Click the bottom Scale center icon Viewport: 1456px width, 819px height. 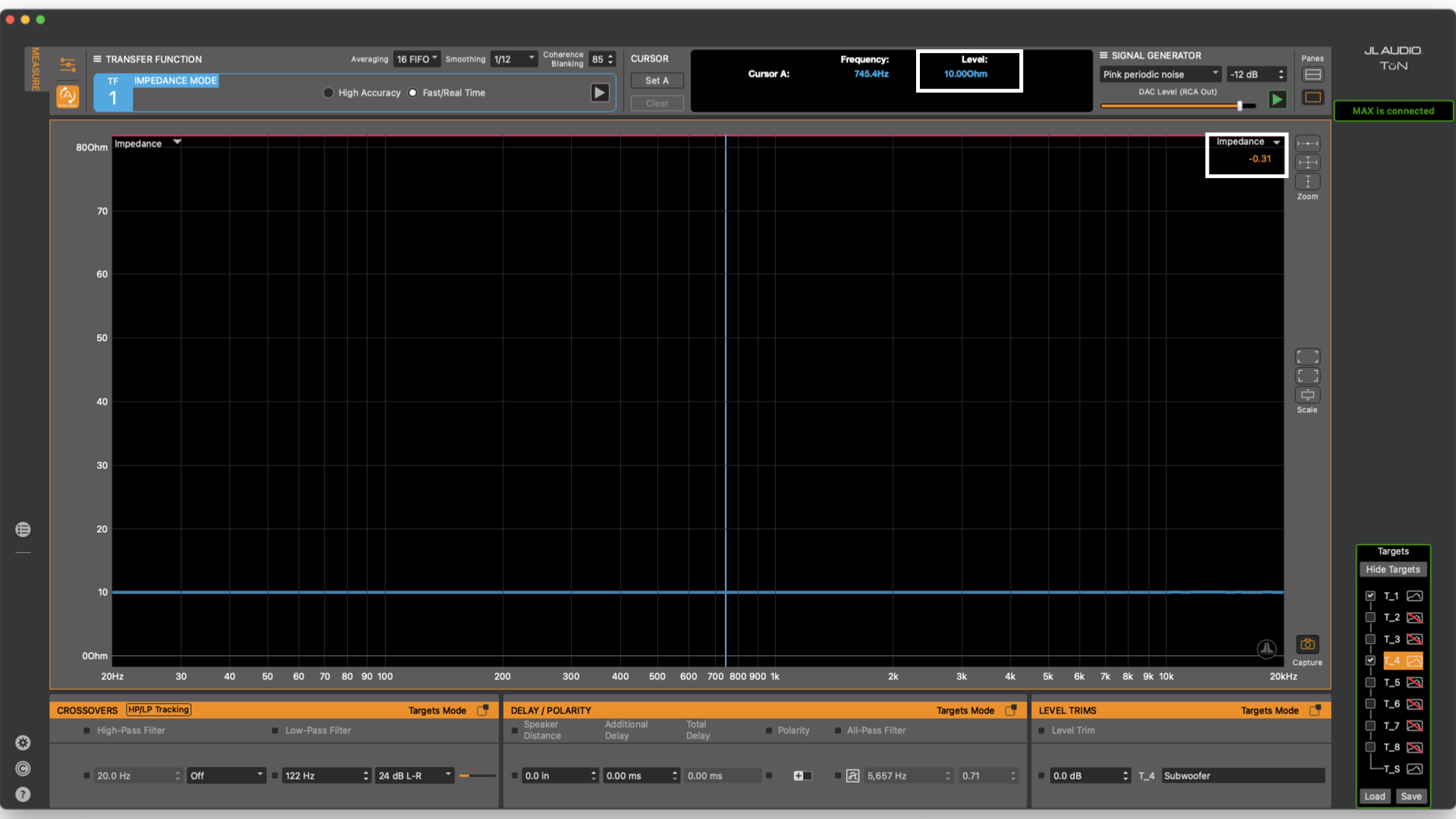(x=1307, y=394)
